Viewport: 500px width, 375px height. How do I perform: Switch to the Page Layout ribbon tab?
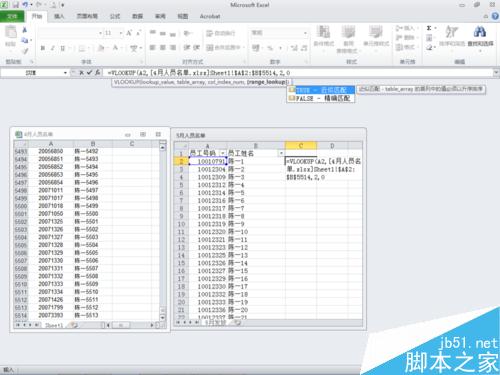point(87,16)
